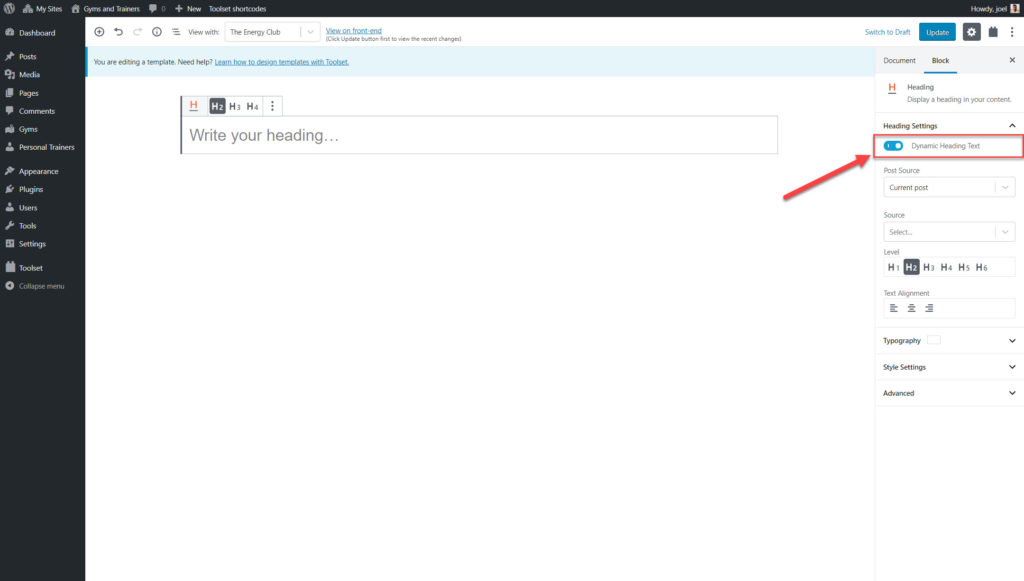The width and height of the screenshot is (1024, 581).
Task: Align heading text center
Action: [x=911, y=308]
